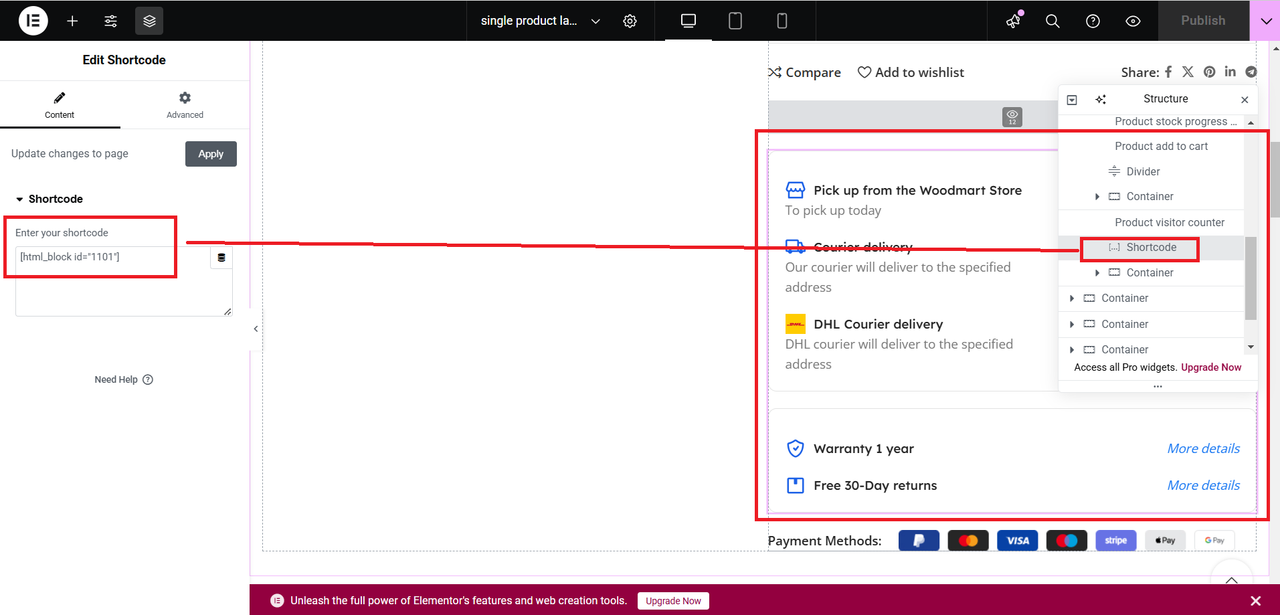Click the preview eye icon in top bar
Screen dimensions: 1280x615
pyautogui.click(x=1133, y=20)
